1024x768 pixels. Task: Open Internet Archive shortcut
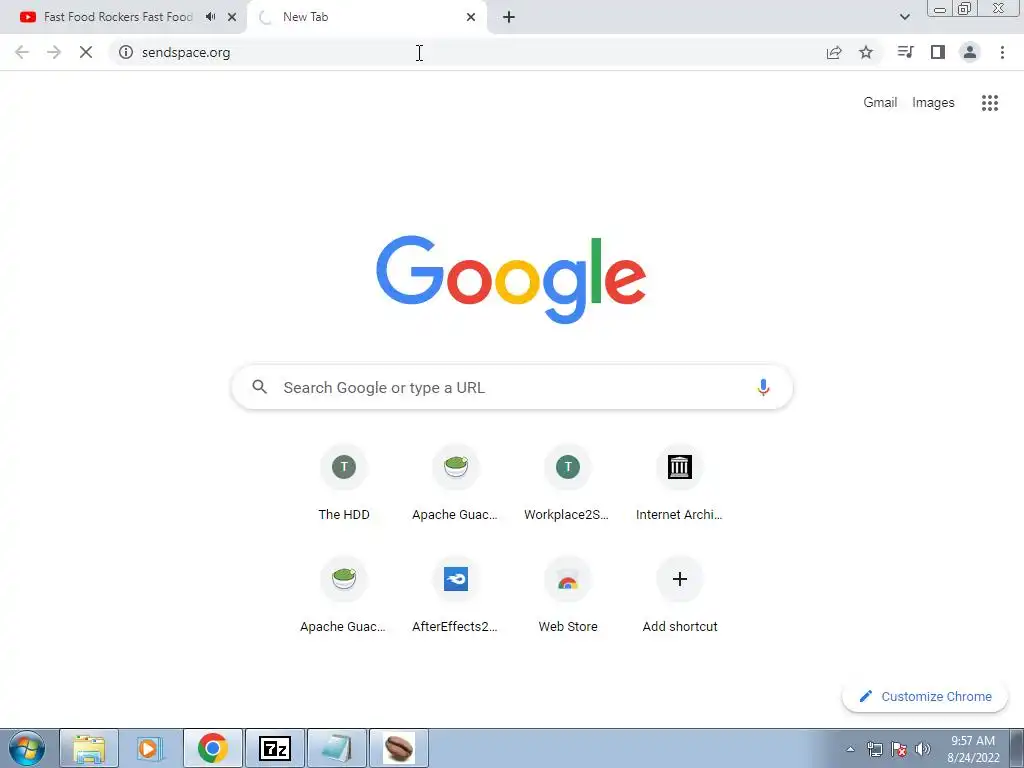[x=680, y=483]
